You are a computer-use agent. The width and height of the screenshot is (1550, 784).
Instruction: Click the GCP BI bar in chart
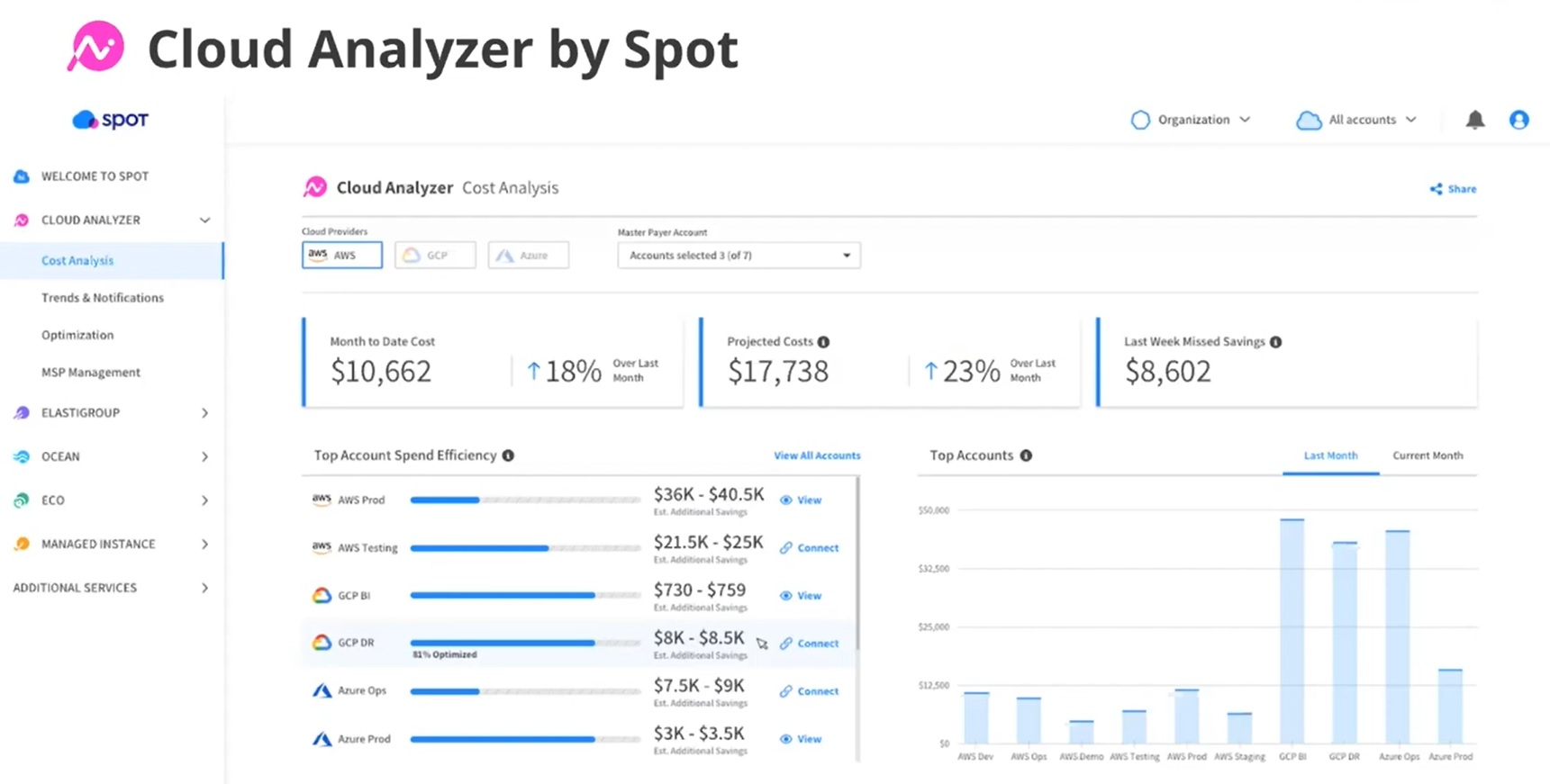pos(1292,630)
